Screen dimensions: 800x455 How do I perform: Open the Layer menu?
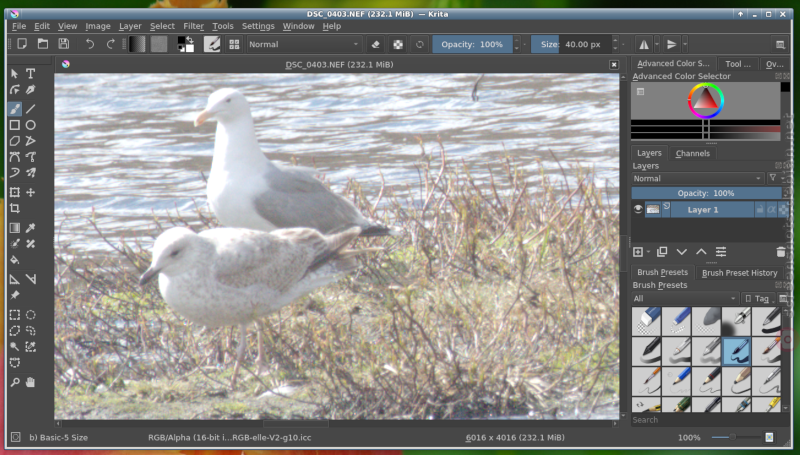pyautogui.click(x=130, y=26)
